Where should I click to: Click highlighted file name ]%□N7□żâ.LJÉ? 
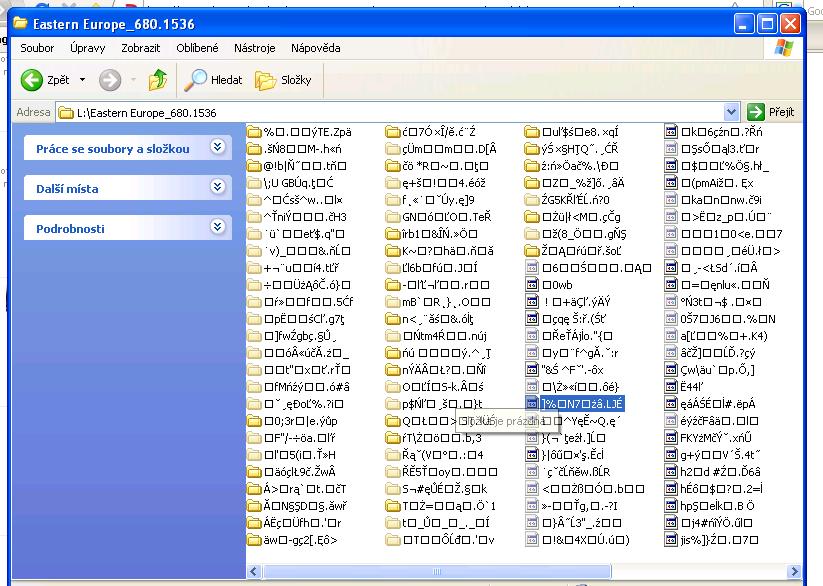coord(582,404)
